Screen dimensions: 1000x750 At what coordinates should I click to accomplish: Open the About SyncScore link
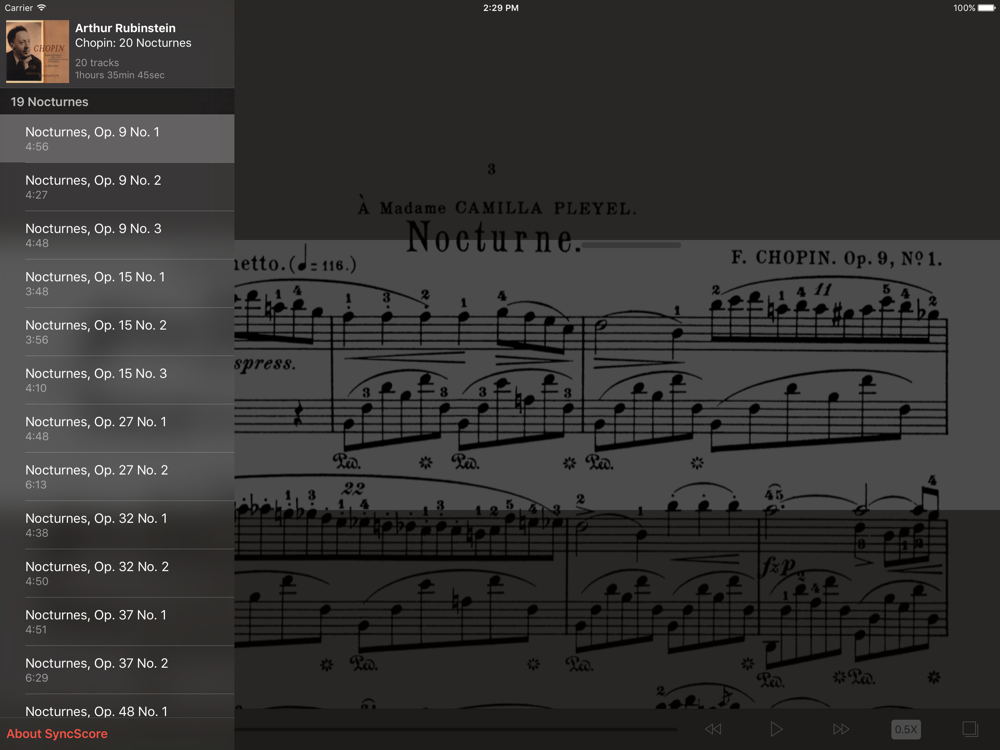(57, 733)
